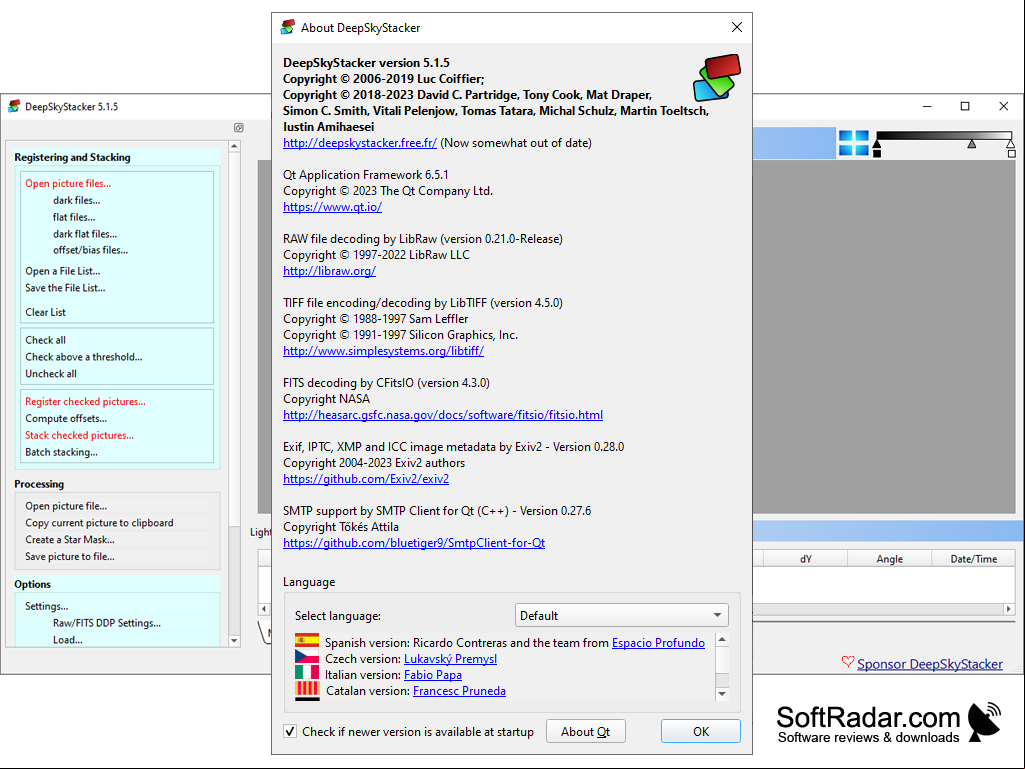Click flat files... in the sidebar

coord(74,217)
